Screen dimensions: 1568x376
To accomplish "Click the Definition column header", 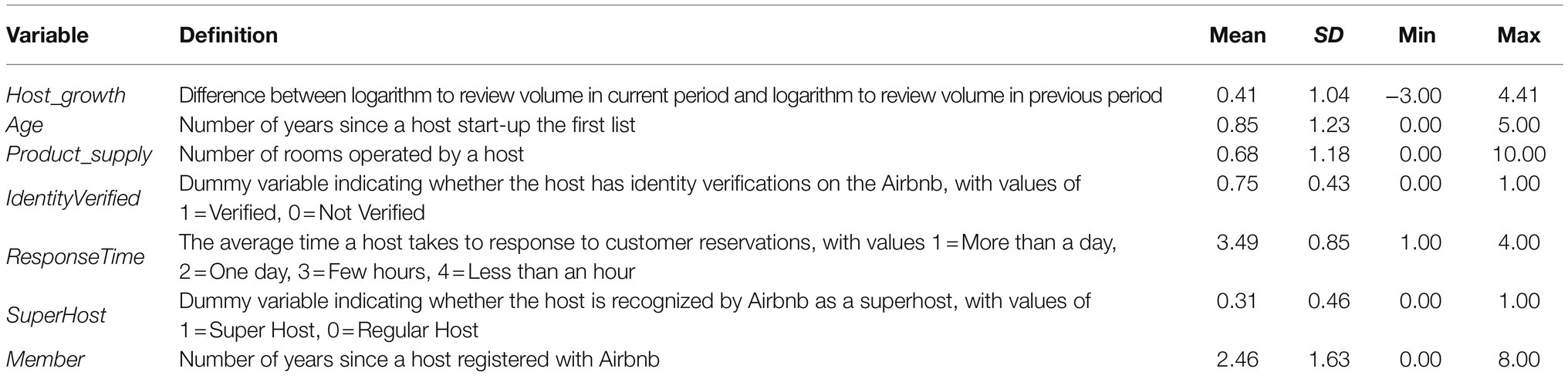I will tap(228, 36).
